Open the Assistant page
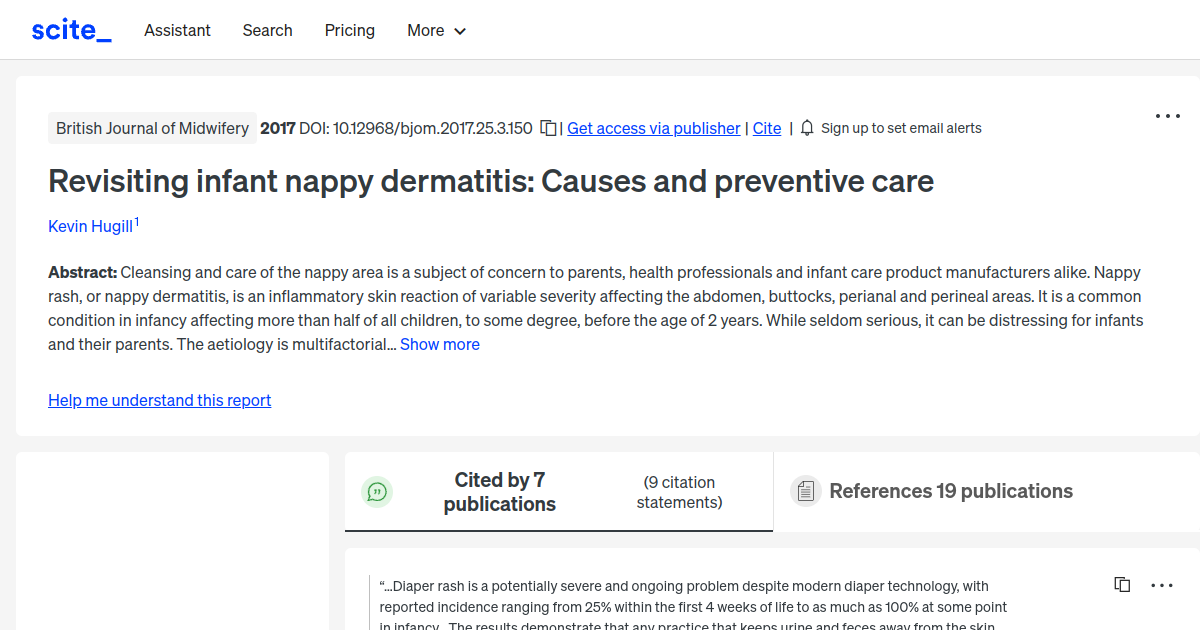The image size is (1200, 630). pos(177,30)
